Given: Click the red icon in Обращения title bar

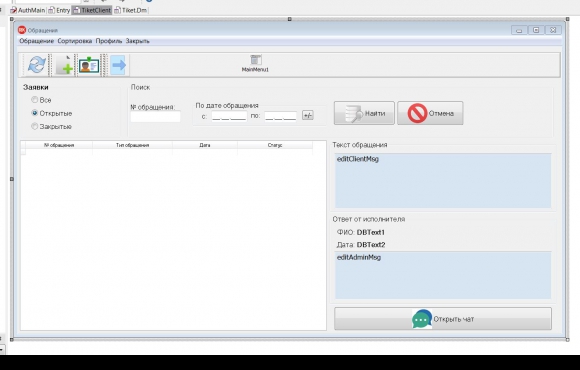Looking at the screenshot, I should 22,30.
